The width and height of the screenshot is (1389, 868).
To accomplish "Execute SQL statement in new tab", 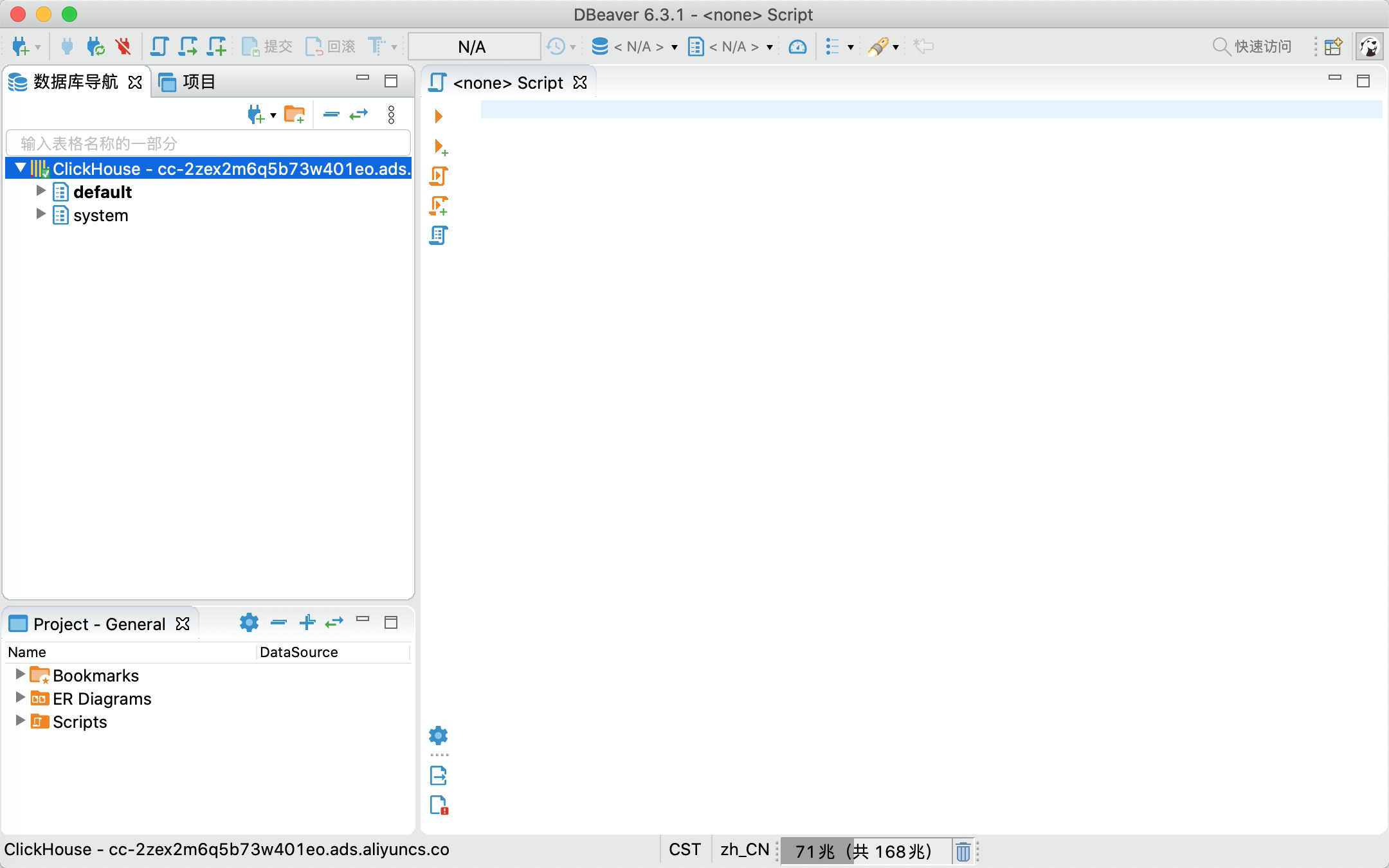I will 440,147.
